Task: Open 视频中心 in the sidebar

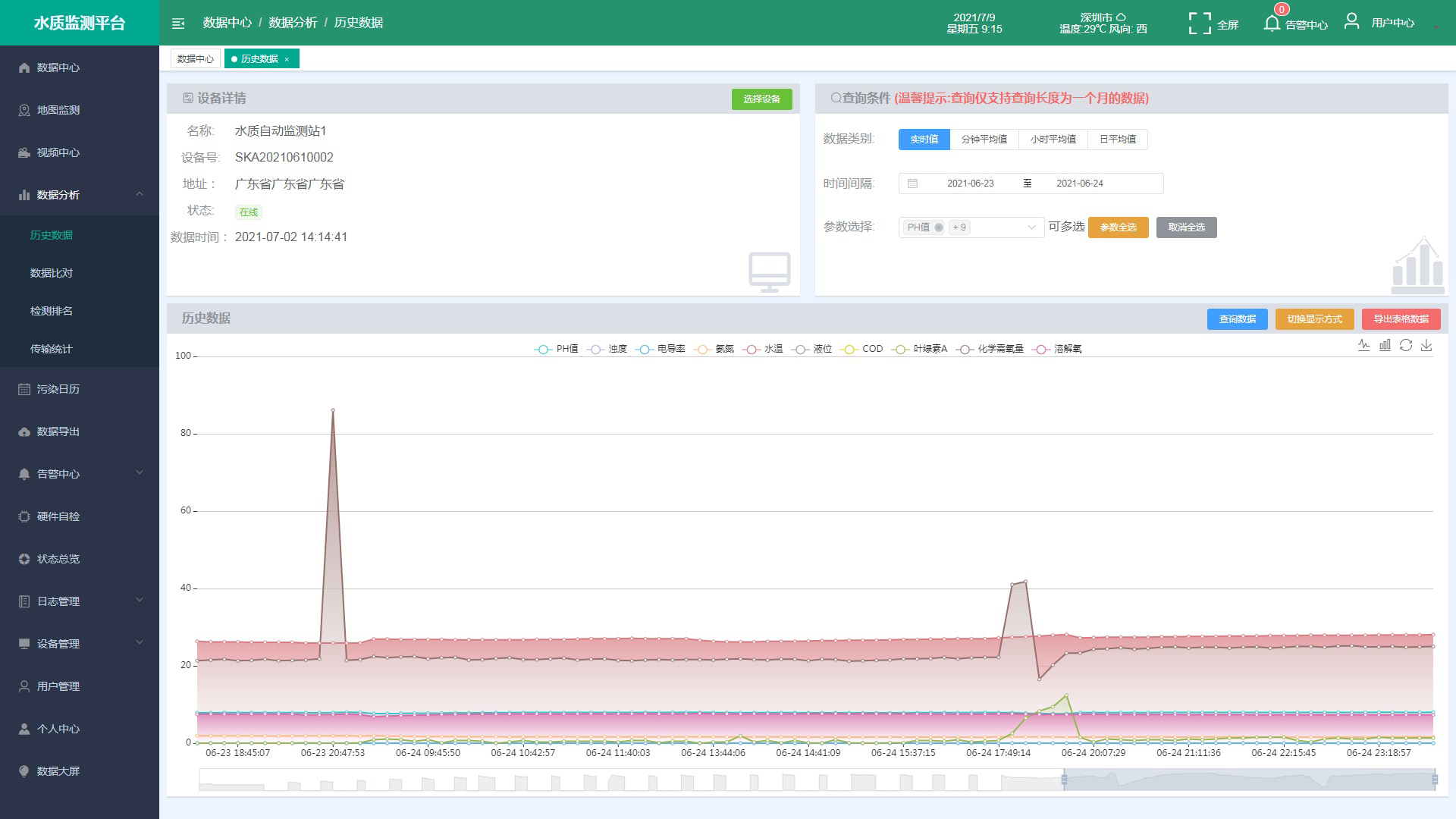Action: coord(80,152)
